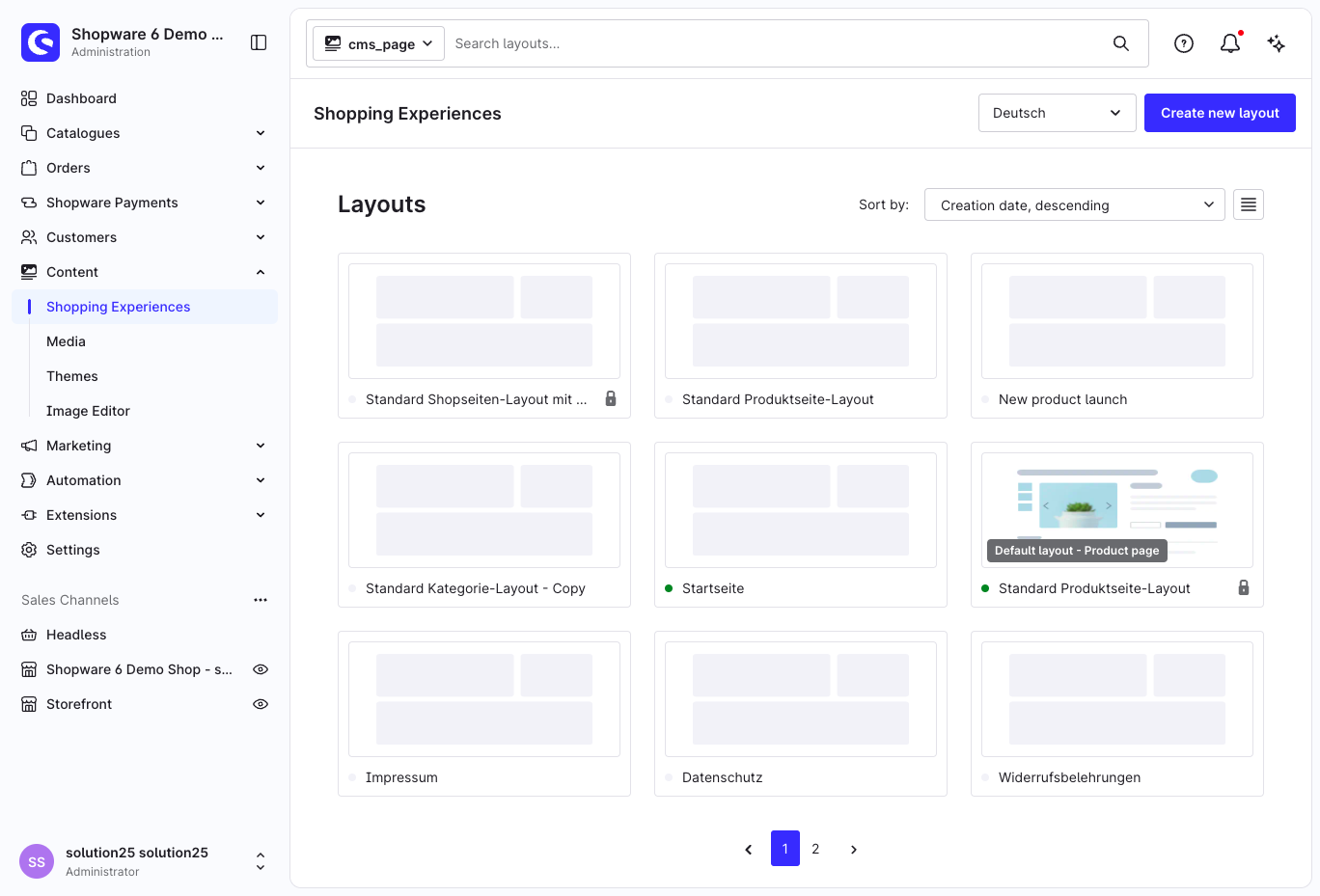Open the help circle icon
The height and width of the screenshot is (896, 1320).
[1184, 43]
